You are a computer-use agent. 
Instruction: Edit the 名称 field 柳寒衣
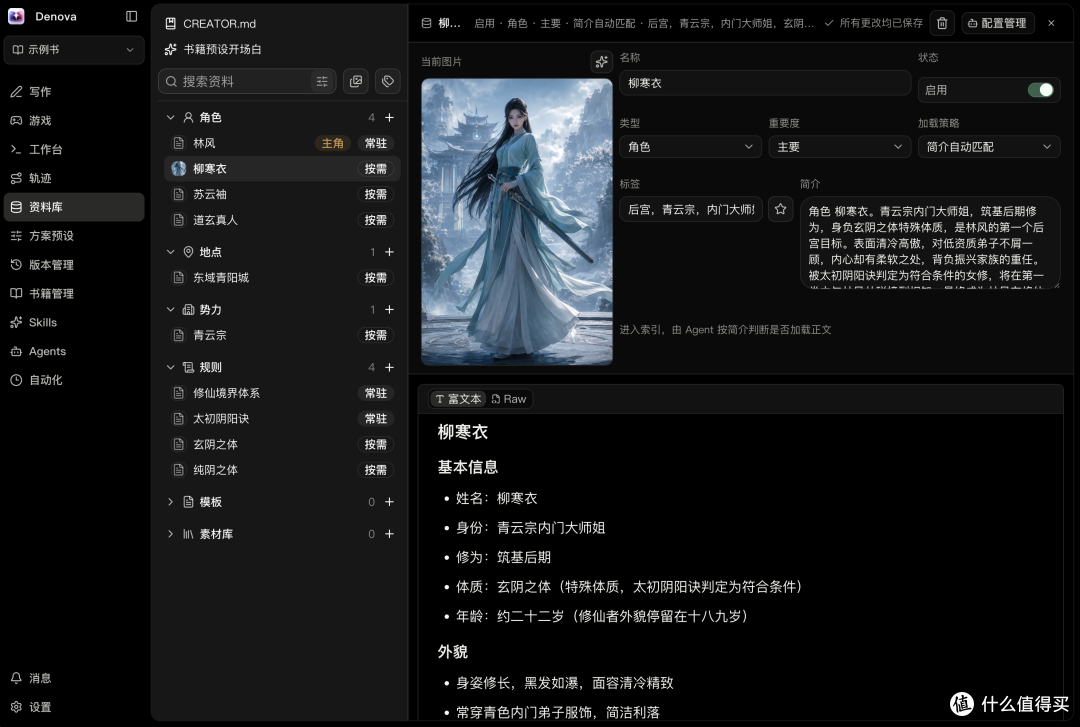click(765, 83)
